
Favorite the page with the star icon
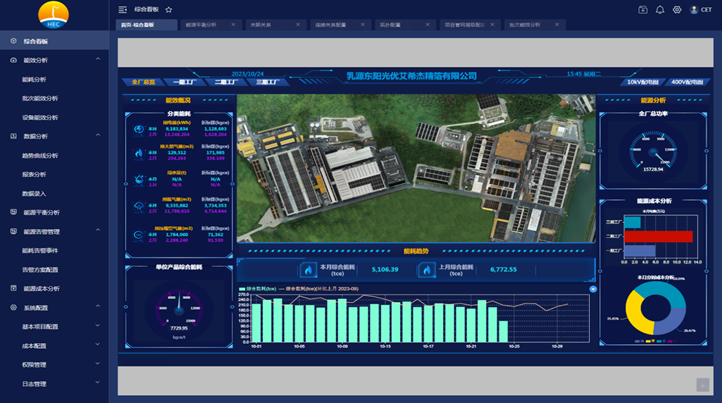point(169,10)
